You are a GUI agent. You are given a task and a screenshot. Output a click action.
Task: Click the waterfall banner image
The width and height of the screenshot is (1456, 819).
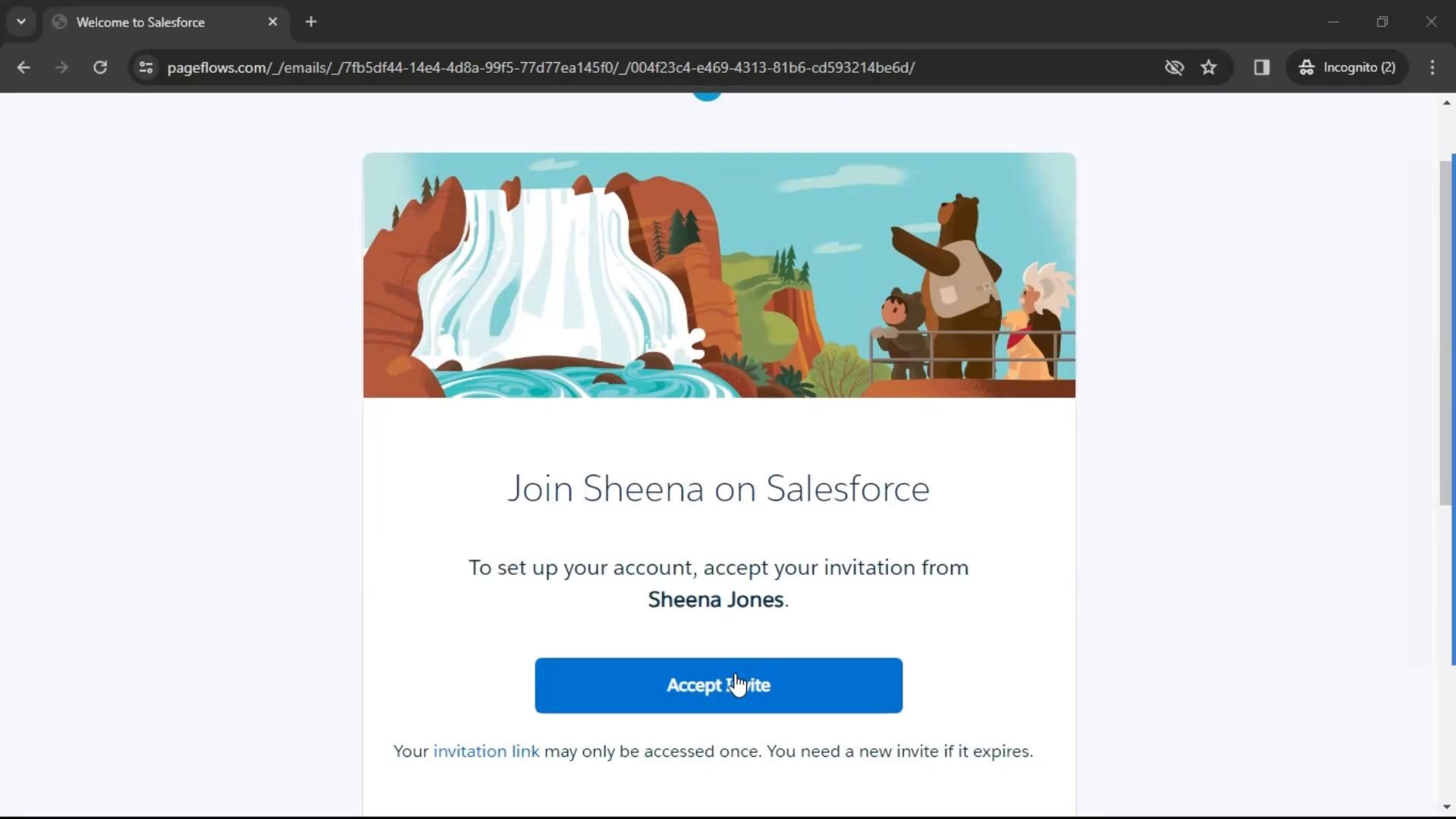pos(718,275)
